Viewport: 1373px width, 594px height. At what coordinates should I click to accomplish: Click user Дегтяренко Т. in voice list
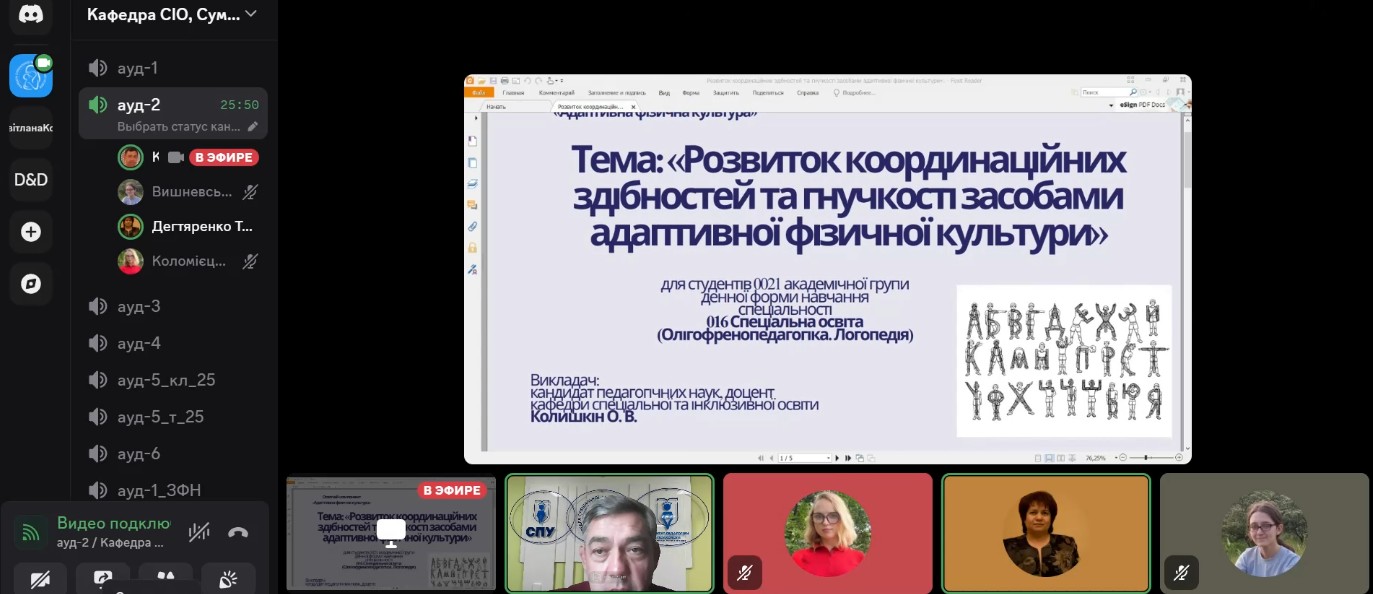(x=202, y=226)
